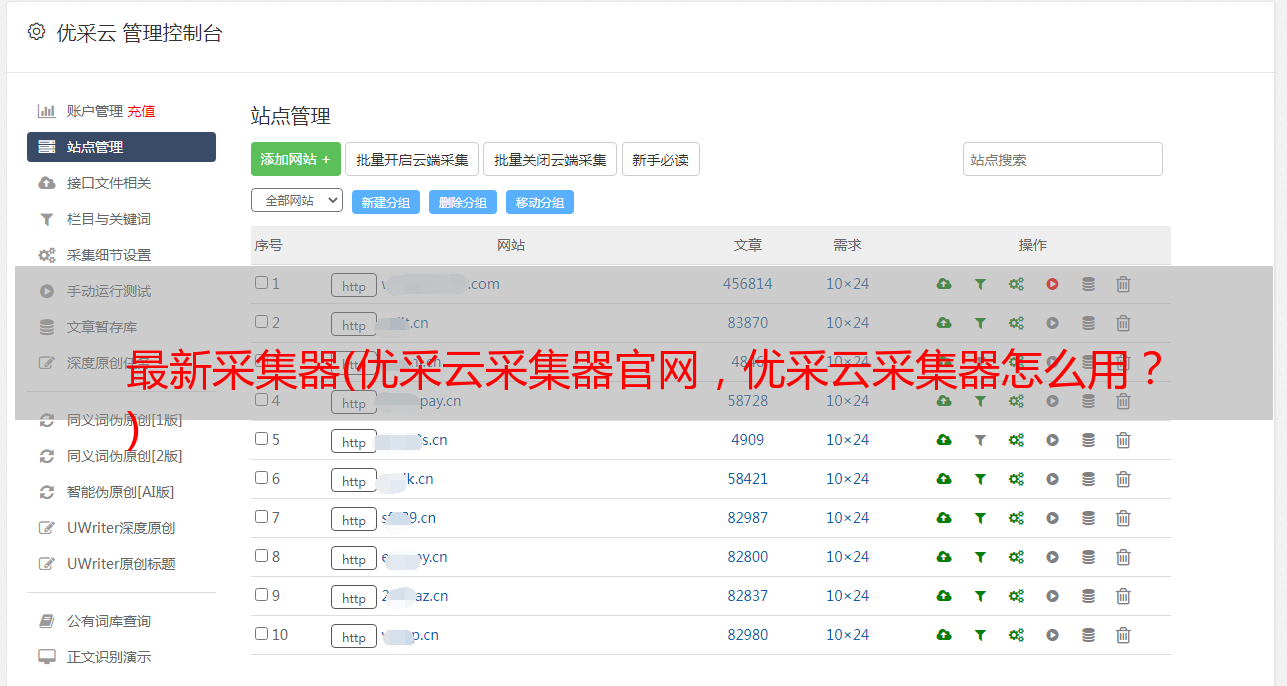Viewport: 1287px width, 686px height.
Task: Click cloud upload icon in row 5
Action: pos(944,440)
